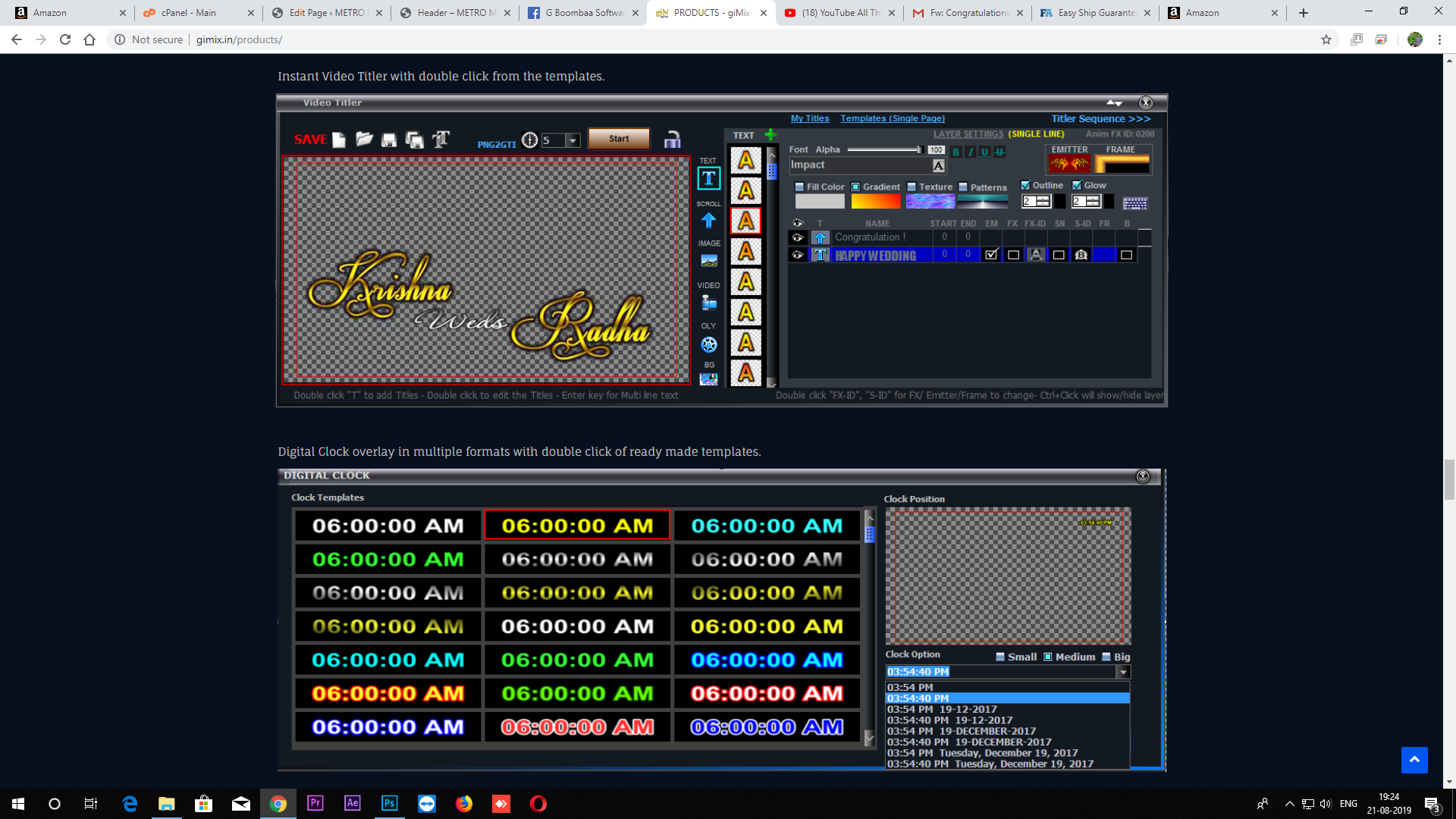Select the VIDEO camera tool icon
Screen dimensions: 1456x819
709,303
